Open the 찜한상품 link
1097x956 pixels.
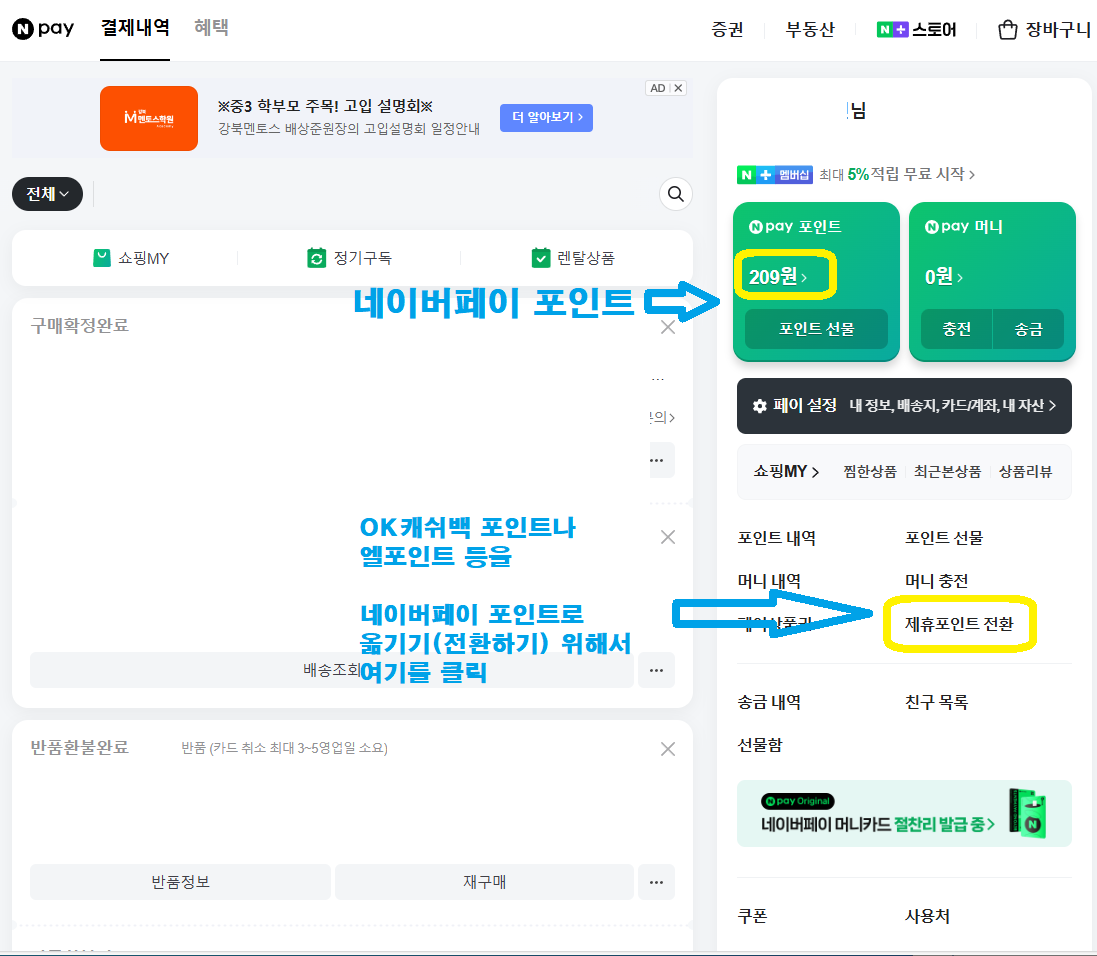(x=870, y=472)
